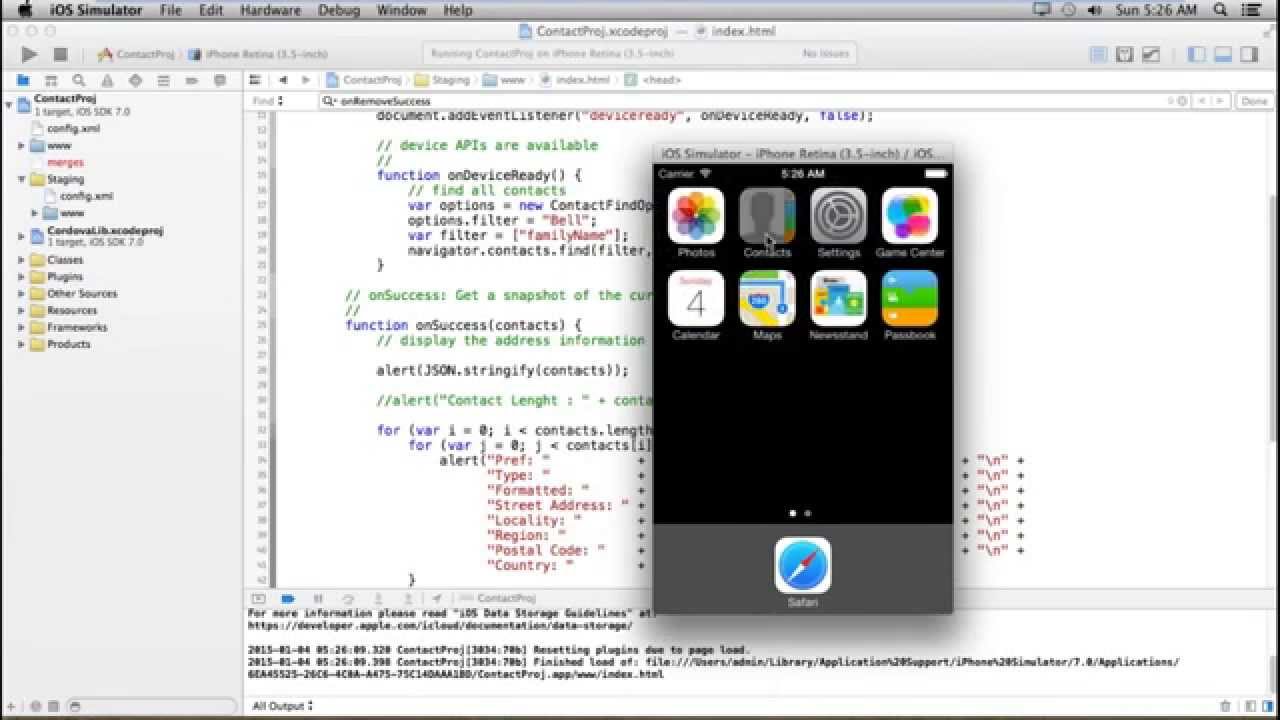Expand the Other Sources group
The width and height of the screenshot is (1280, 720).
tap(21, 294)
